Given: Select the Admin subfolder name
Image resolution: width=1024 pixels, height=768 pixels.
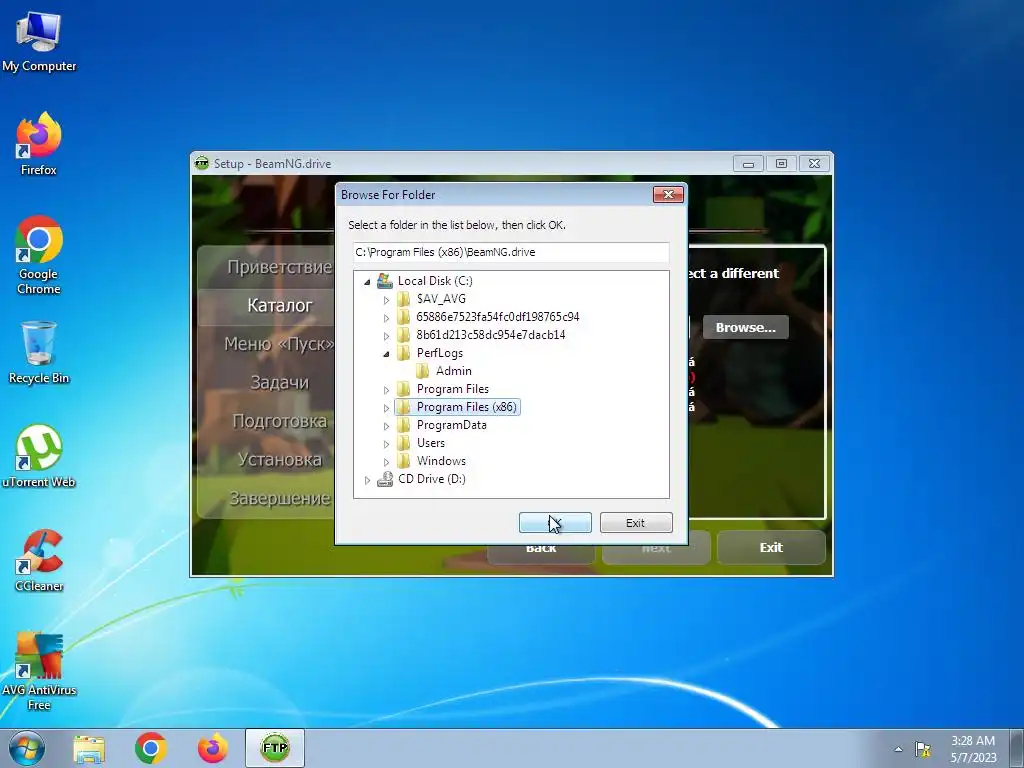Looking at the screenshot, I should click(454, 371).
